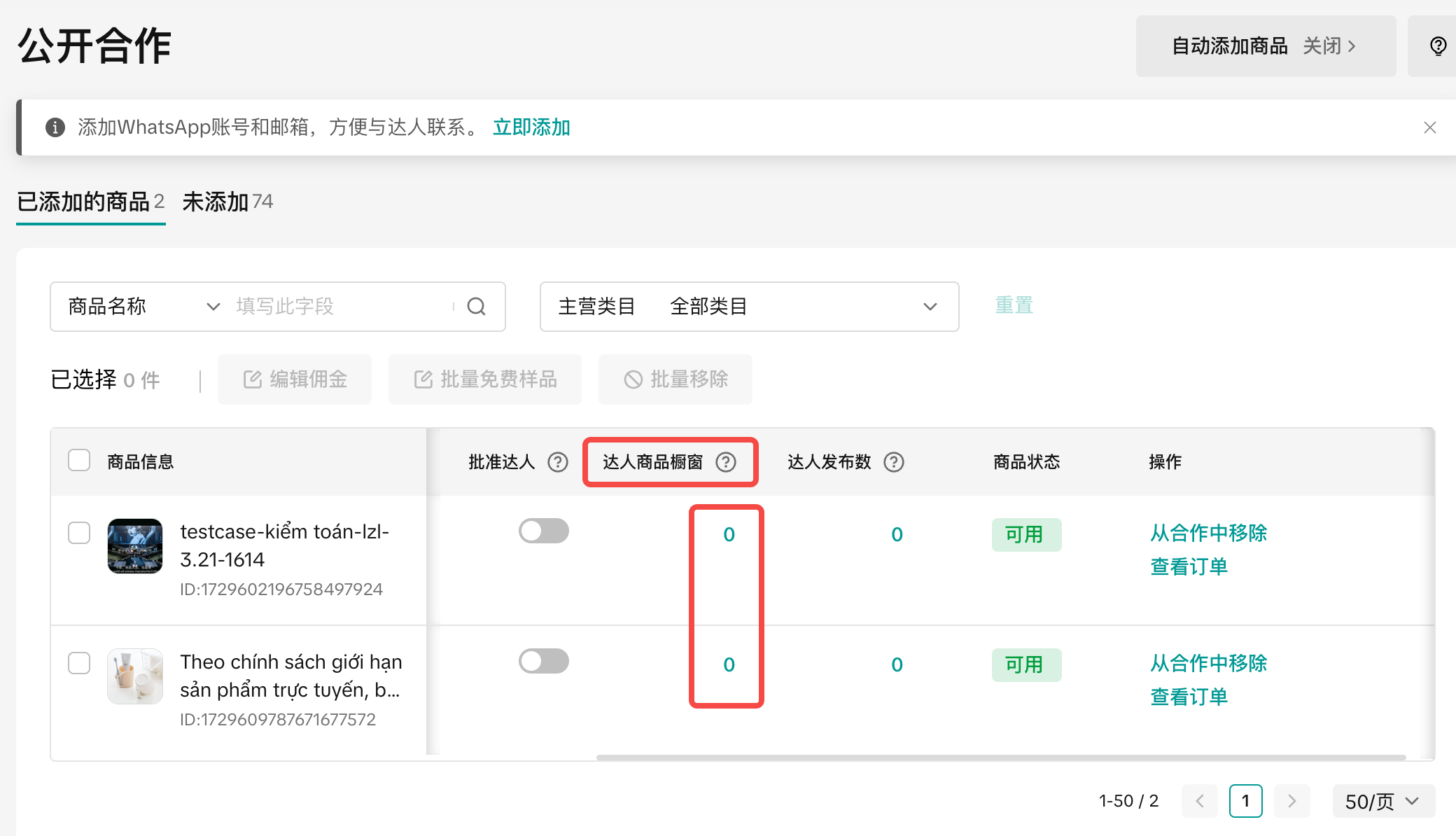Dismiss the WhatsApp notification banner
Image resolution: width=1456 pixels, height=836 pixels.
1430,127
